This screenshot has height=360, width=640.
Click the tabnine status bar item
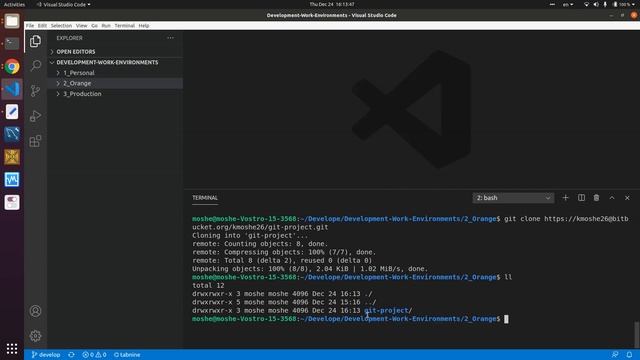127,355
